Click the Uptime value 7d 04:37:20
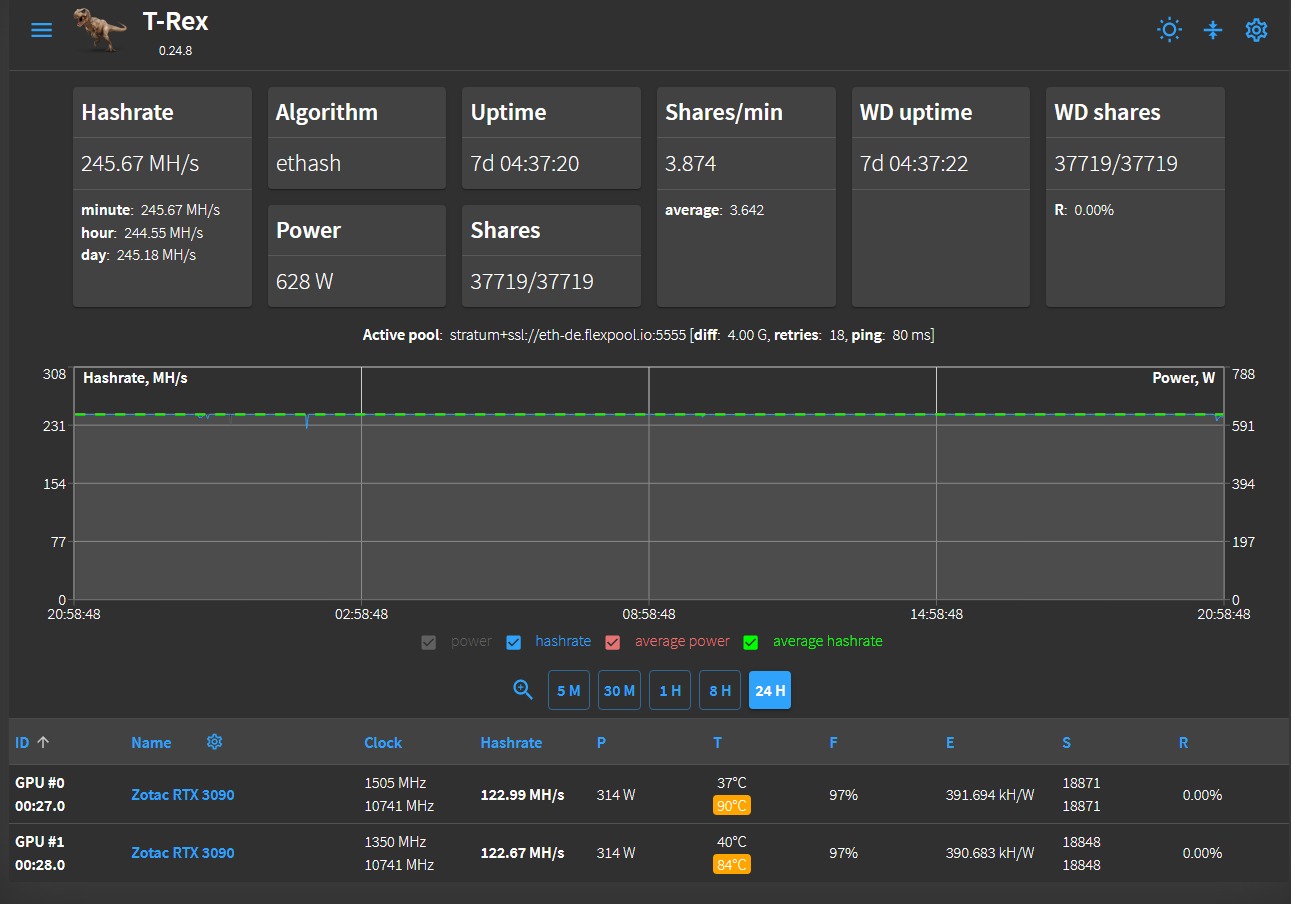 [x=525, y=163]
